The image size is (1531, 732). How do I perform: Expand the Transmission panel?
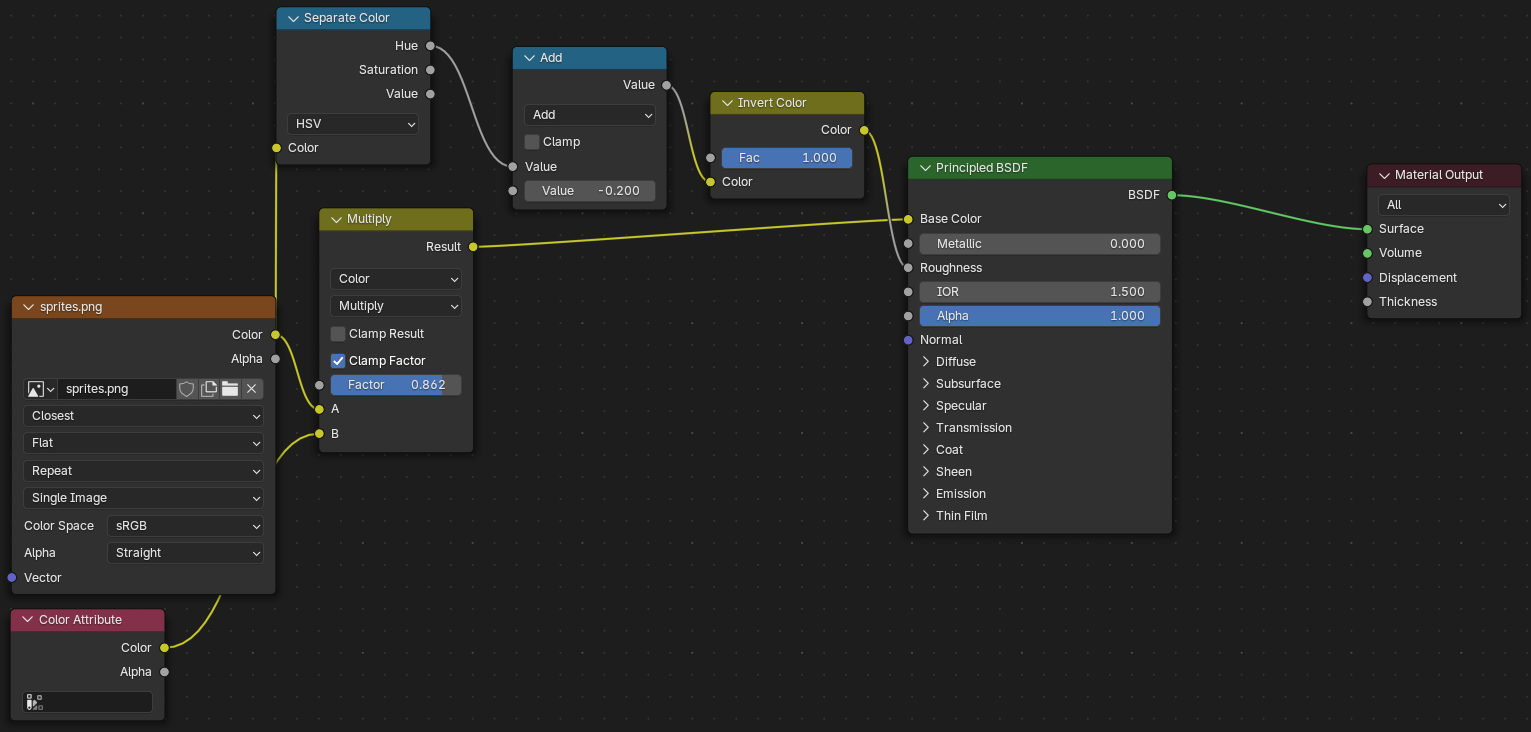pyautogui.click(x=926, y=428)
